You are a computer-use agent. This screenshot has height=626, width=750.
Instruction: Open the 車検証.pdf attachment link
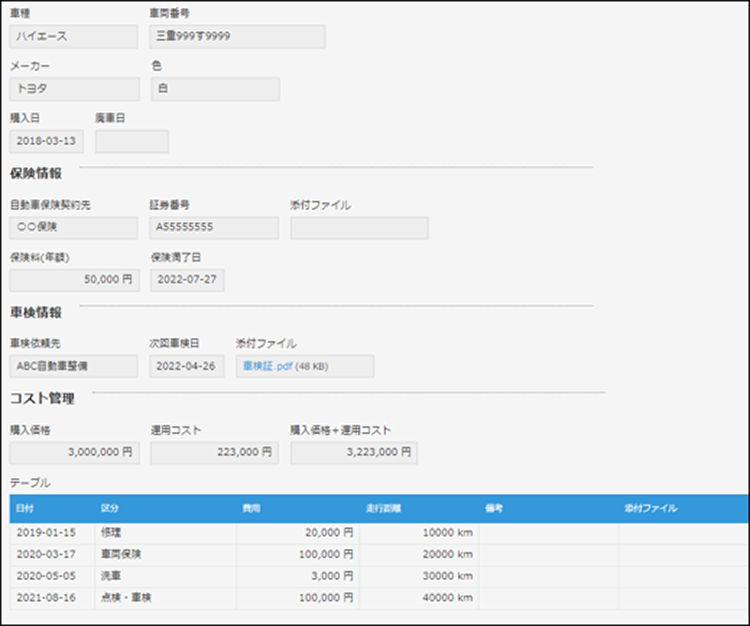point(264,366)
